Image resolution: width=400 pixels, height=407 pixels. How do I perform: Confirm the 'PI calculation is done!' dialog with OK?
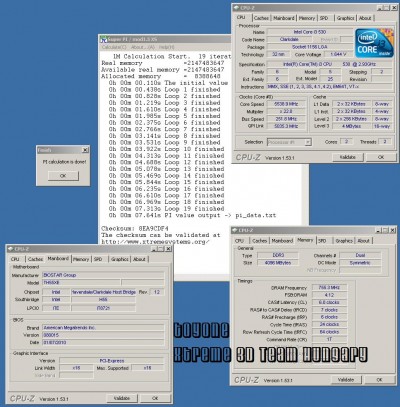63,176
